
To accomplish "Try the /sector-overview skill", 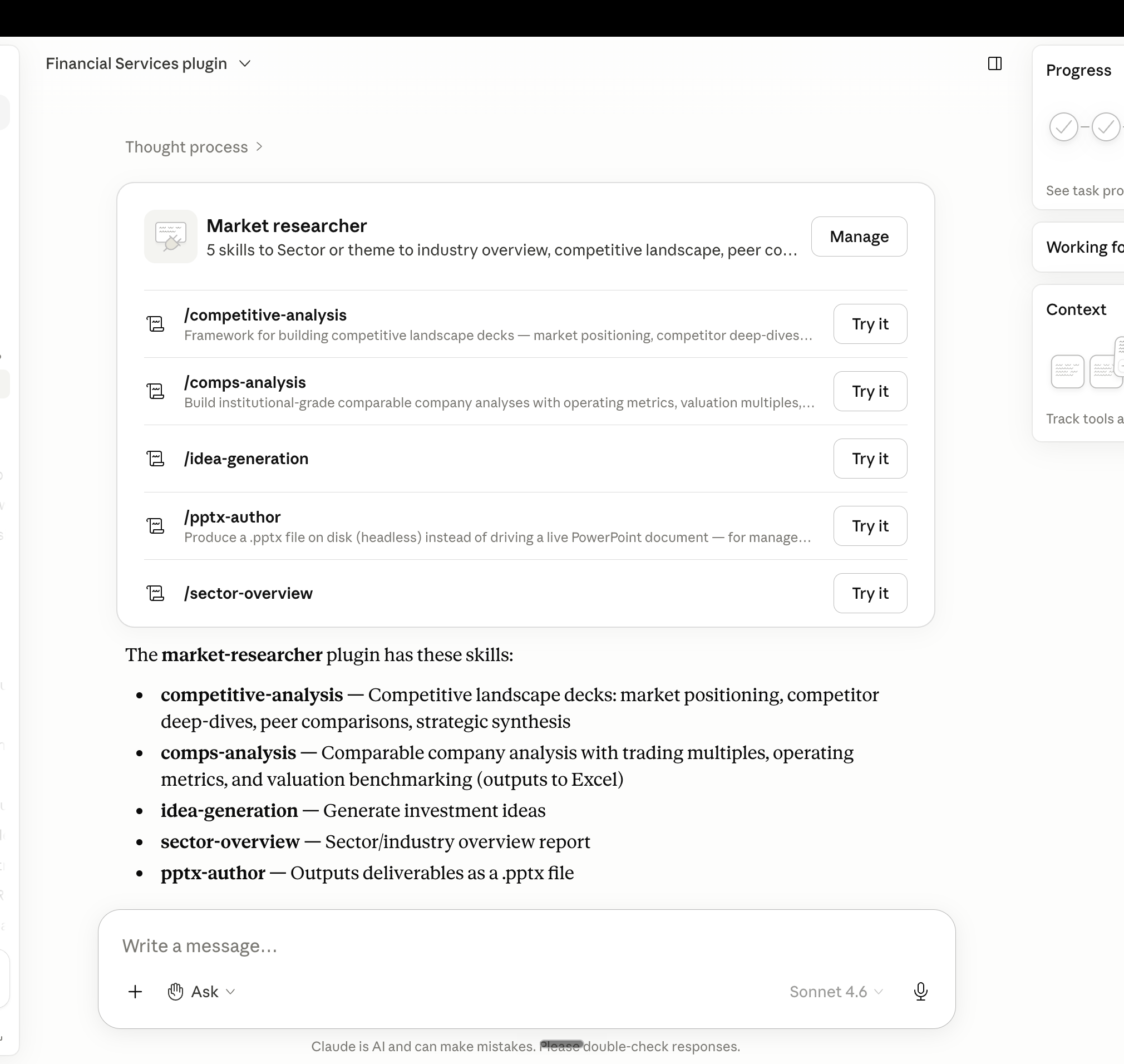I will pos(870,593).
